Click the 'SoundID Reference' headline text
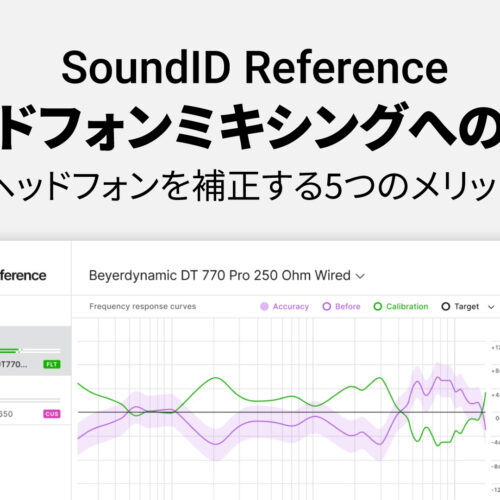Image resolution: width=500 pixels, height=500 pixels. (255, 68)
